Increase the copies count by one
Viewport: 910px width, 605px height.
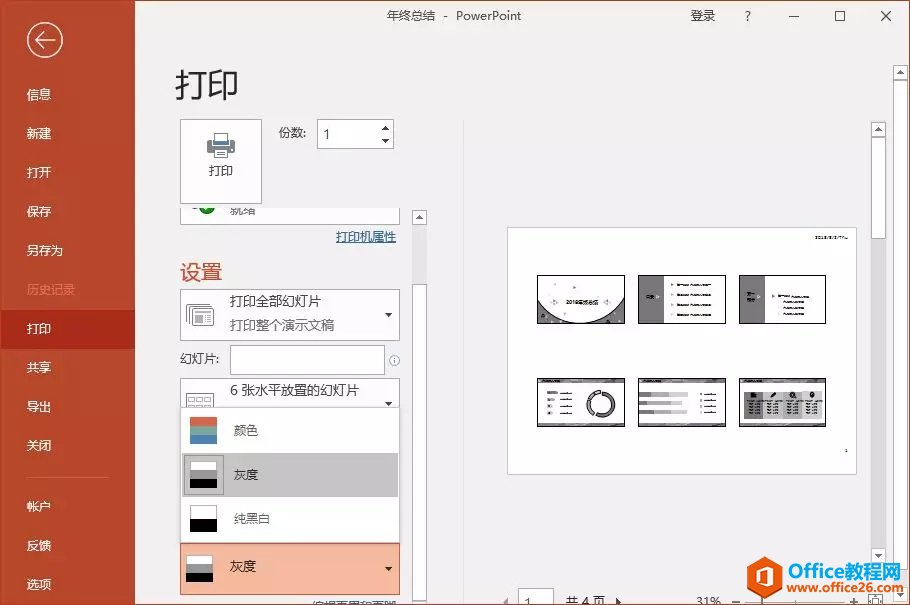tap(386, 128)
